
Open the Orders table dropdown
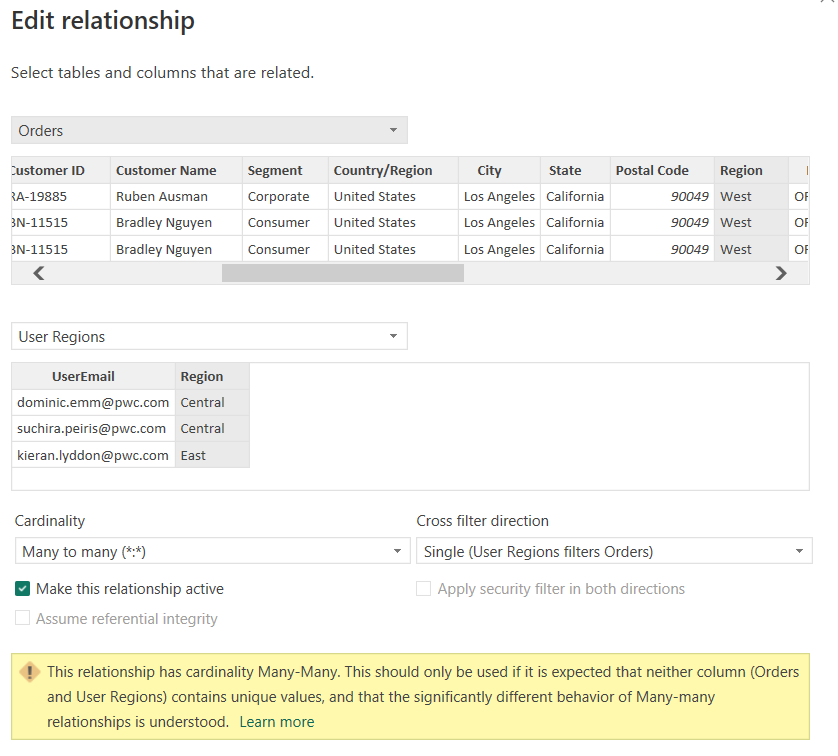click(x=209, y=131)
